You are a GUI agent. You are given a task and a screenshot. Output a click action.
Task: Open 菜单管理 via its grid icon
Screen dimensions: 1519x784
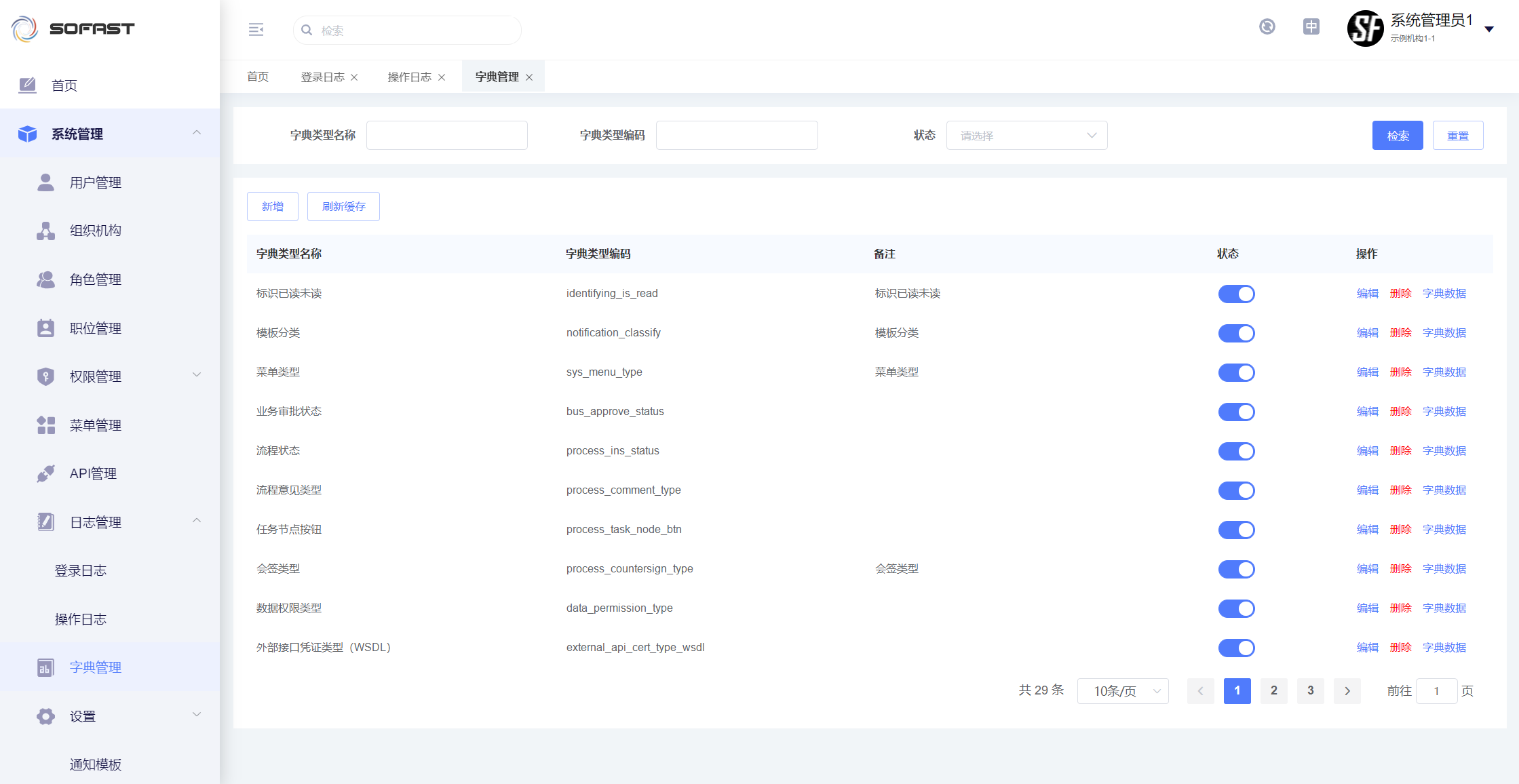(x=45, y=425)
